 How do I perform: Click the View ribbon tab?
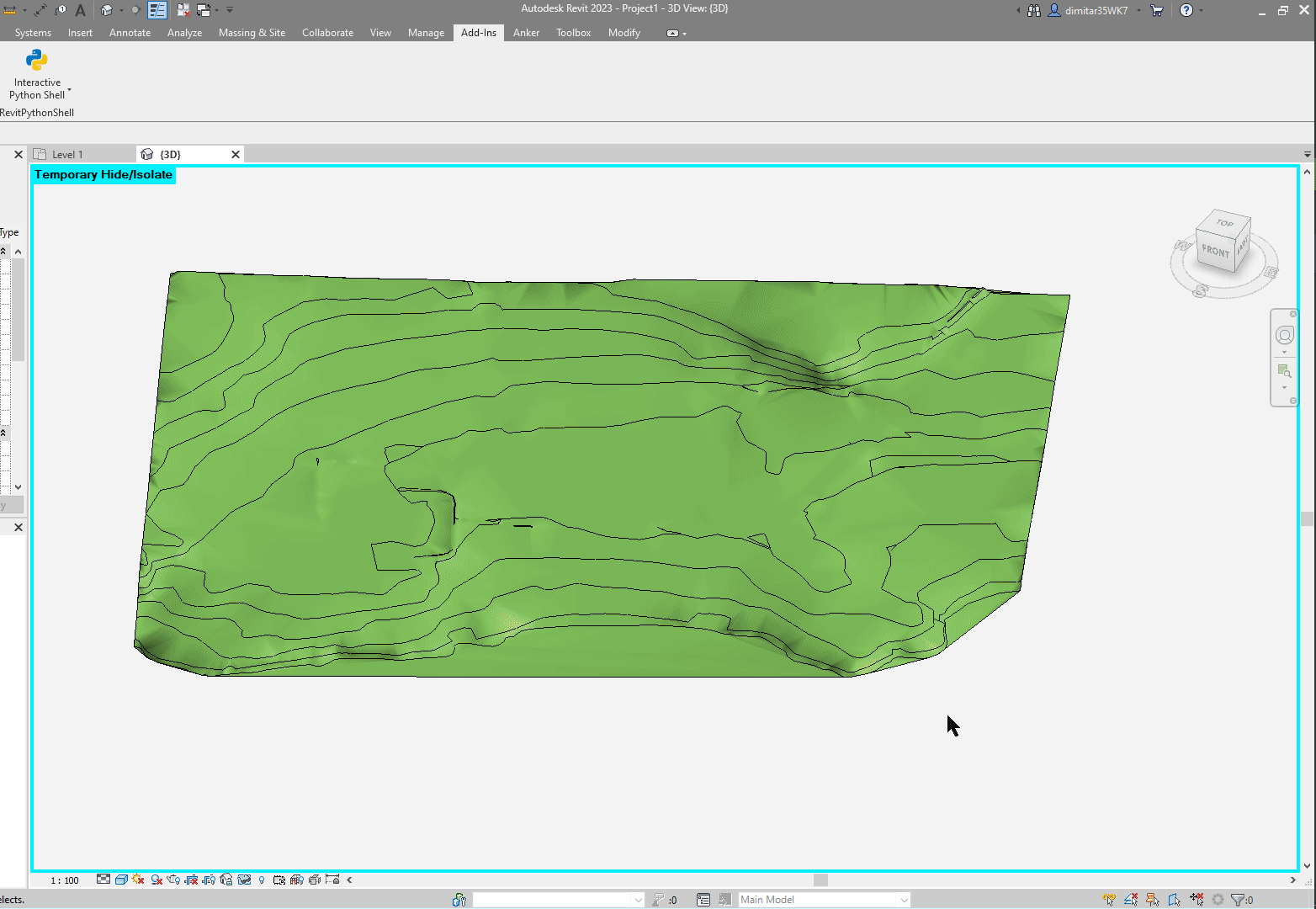pos(381,33)
